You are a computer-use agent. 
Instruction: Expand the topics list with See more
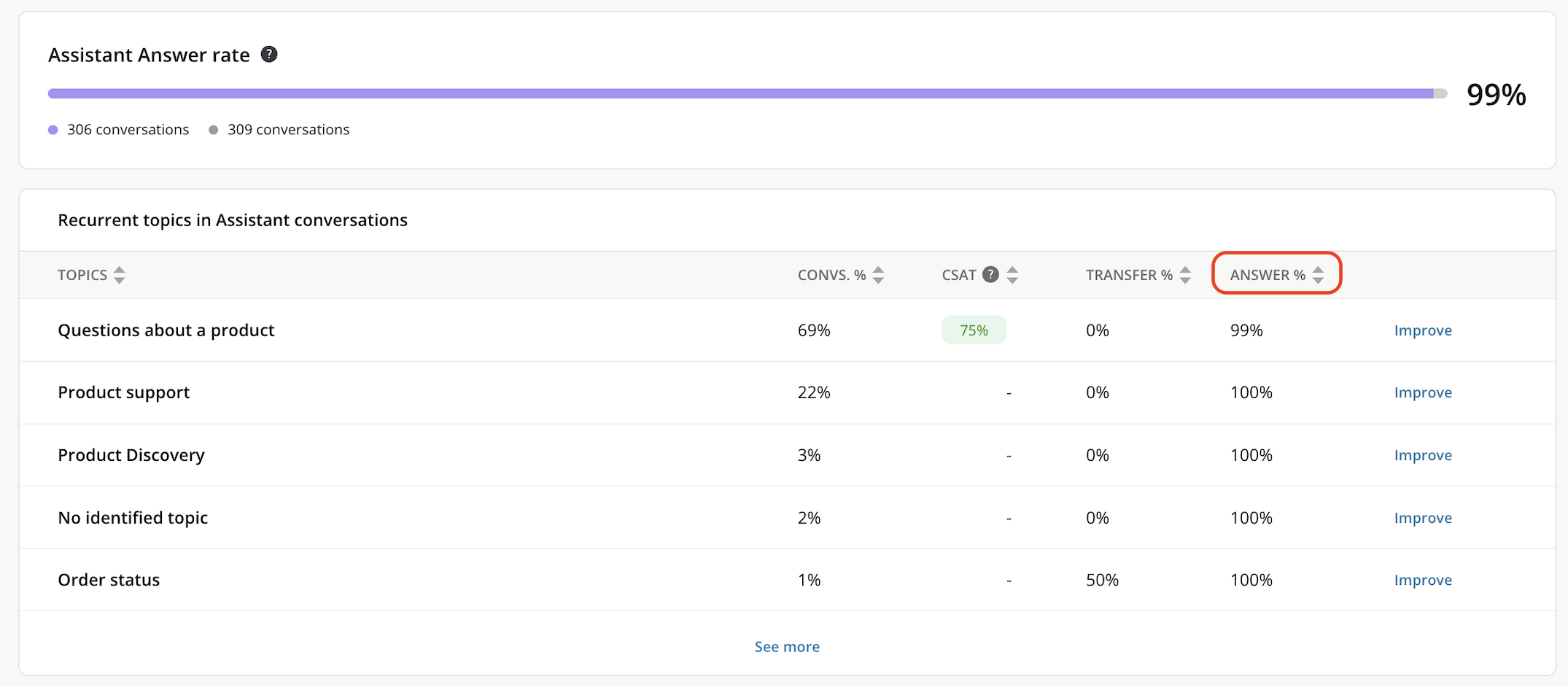tap(787, 647)
